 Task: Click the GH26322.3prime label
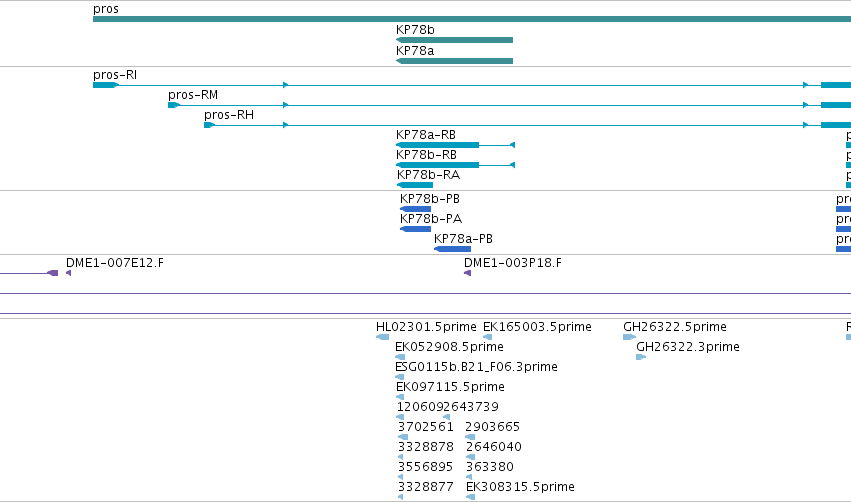coord(688,347)
